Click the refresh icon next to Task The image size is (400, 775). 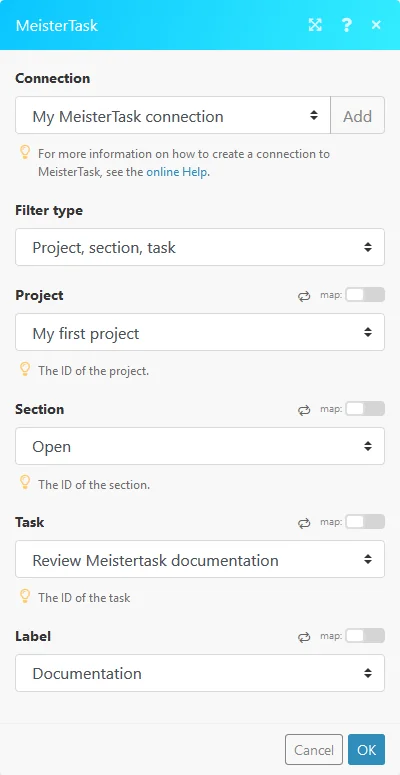pyautogui.click(x=304, y=523)
